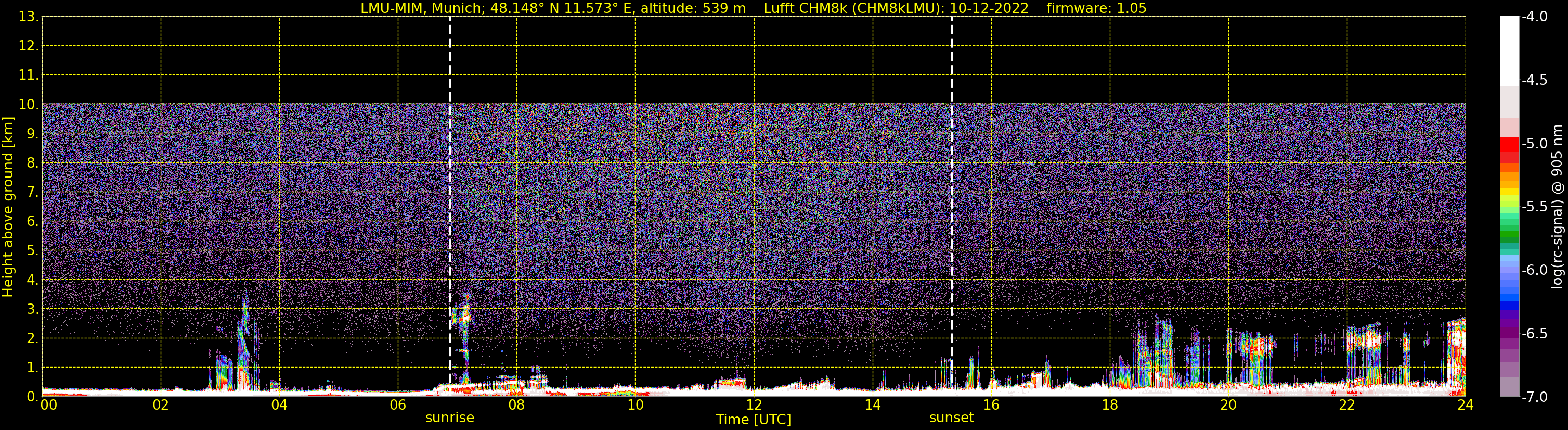Click the '11.' height axis tick label

(29, 75)
